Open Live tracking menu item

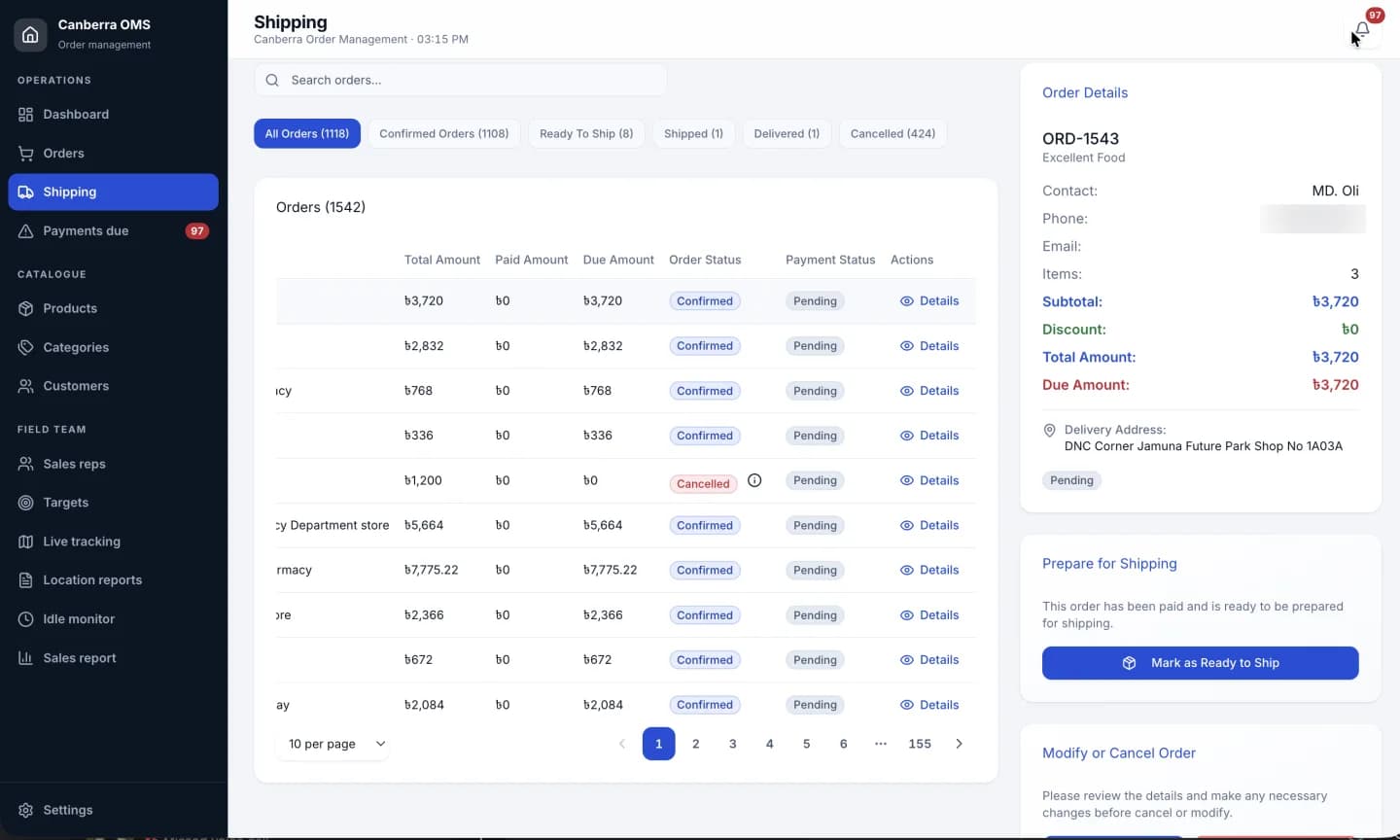pos(113,542)
